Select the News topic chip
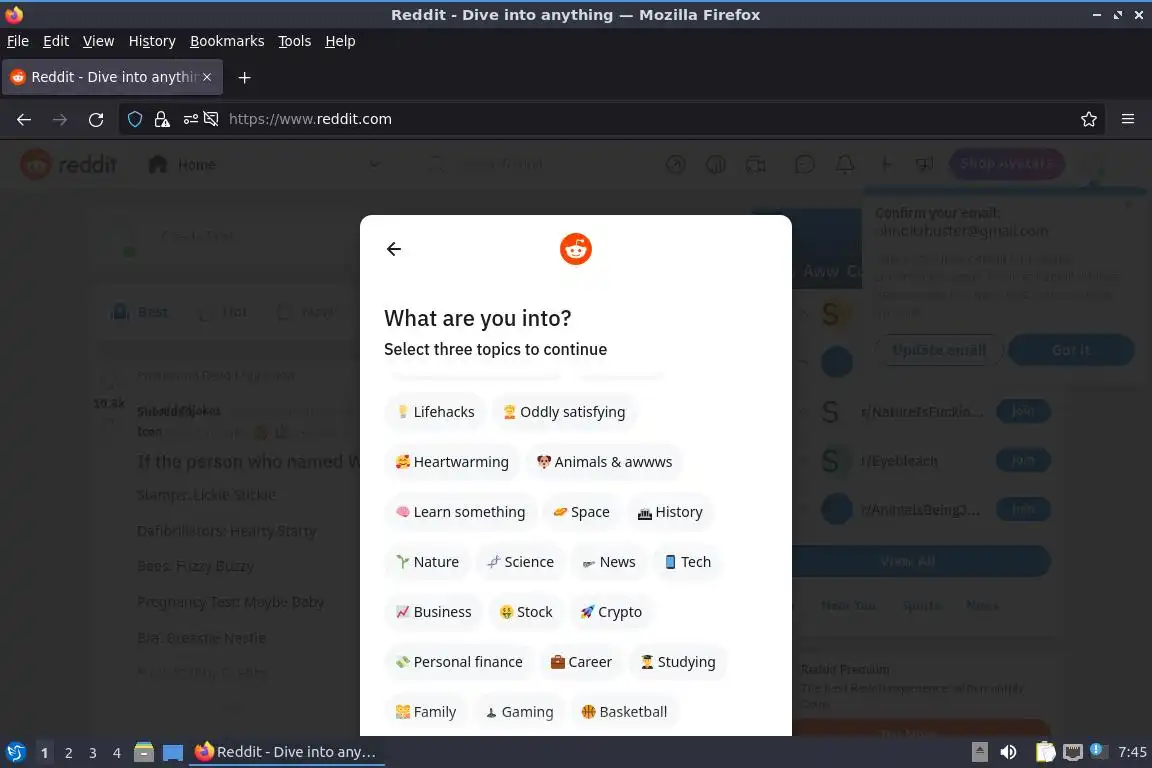 tap(609, 562)
